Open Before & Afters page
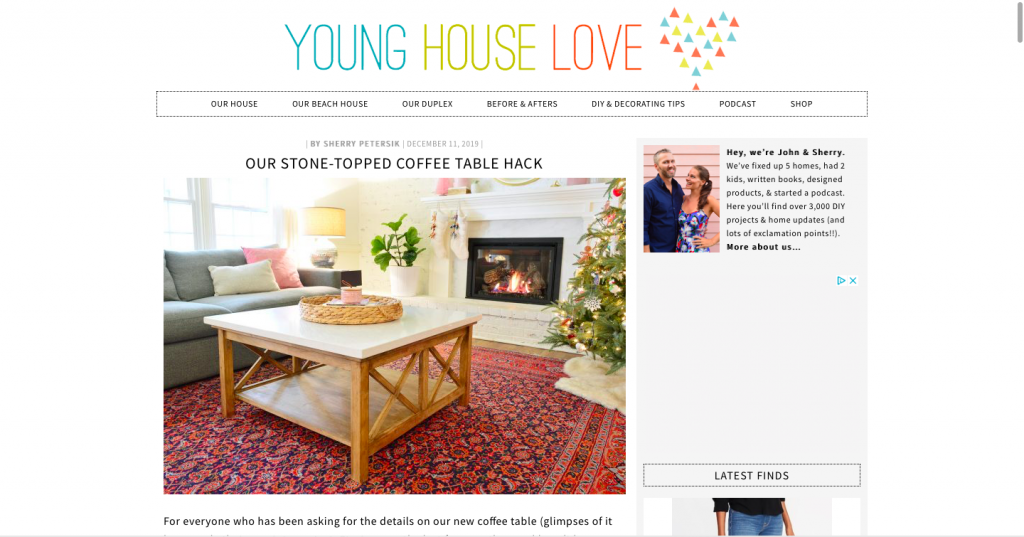 522,104
